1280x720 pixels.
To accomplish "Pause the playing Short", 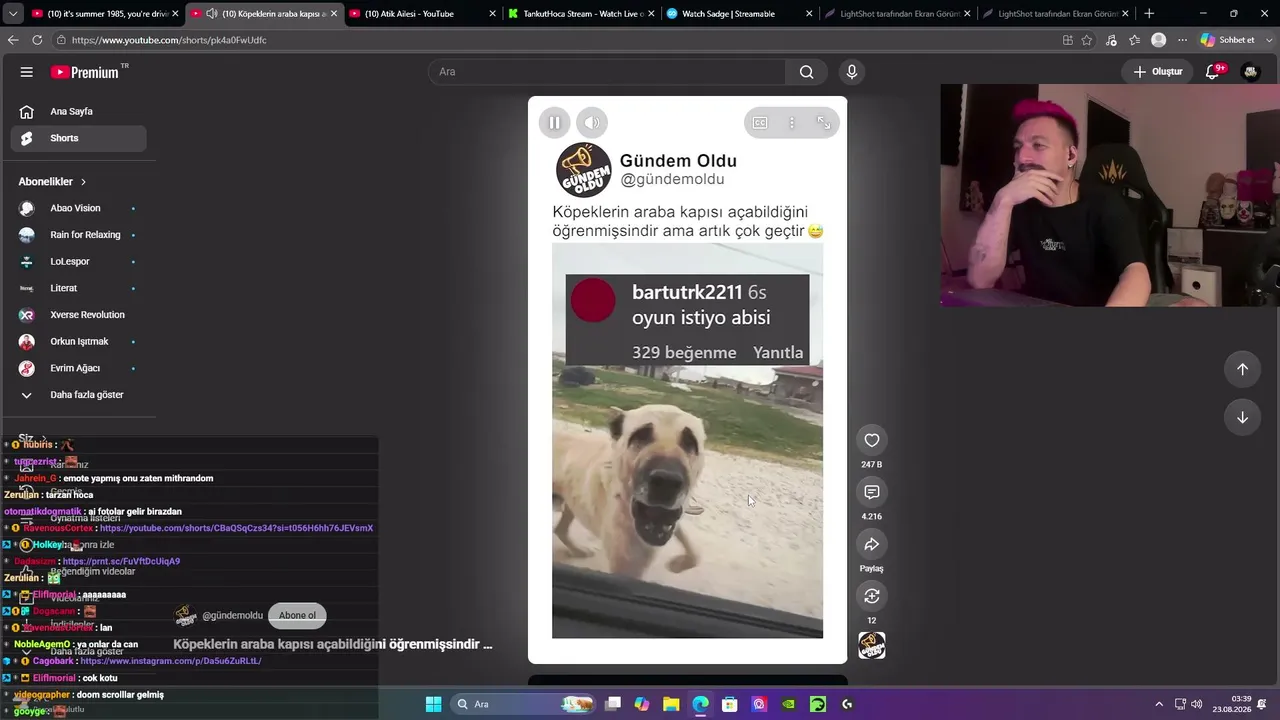I will pyautogui.click(x=554, y=123).
